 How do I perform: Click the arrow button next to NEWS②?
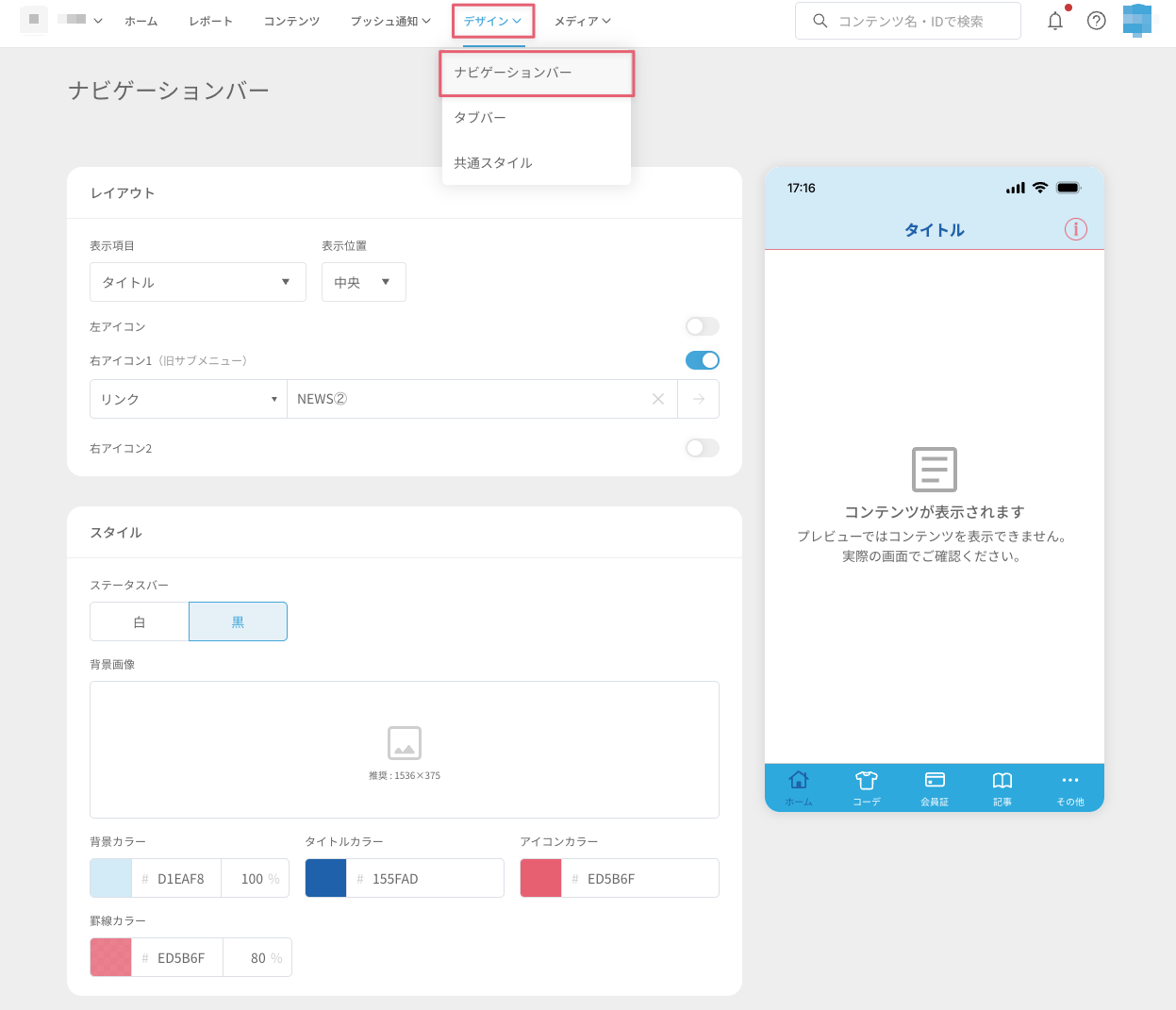pyautogui.click(x=698, y=399)
